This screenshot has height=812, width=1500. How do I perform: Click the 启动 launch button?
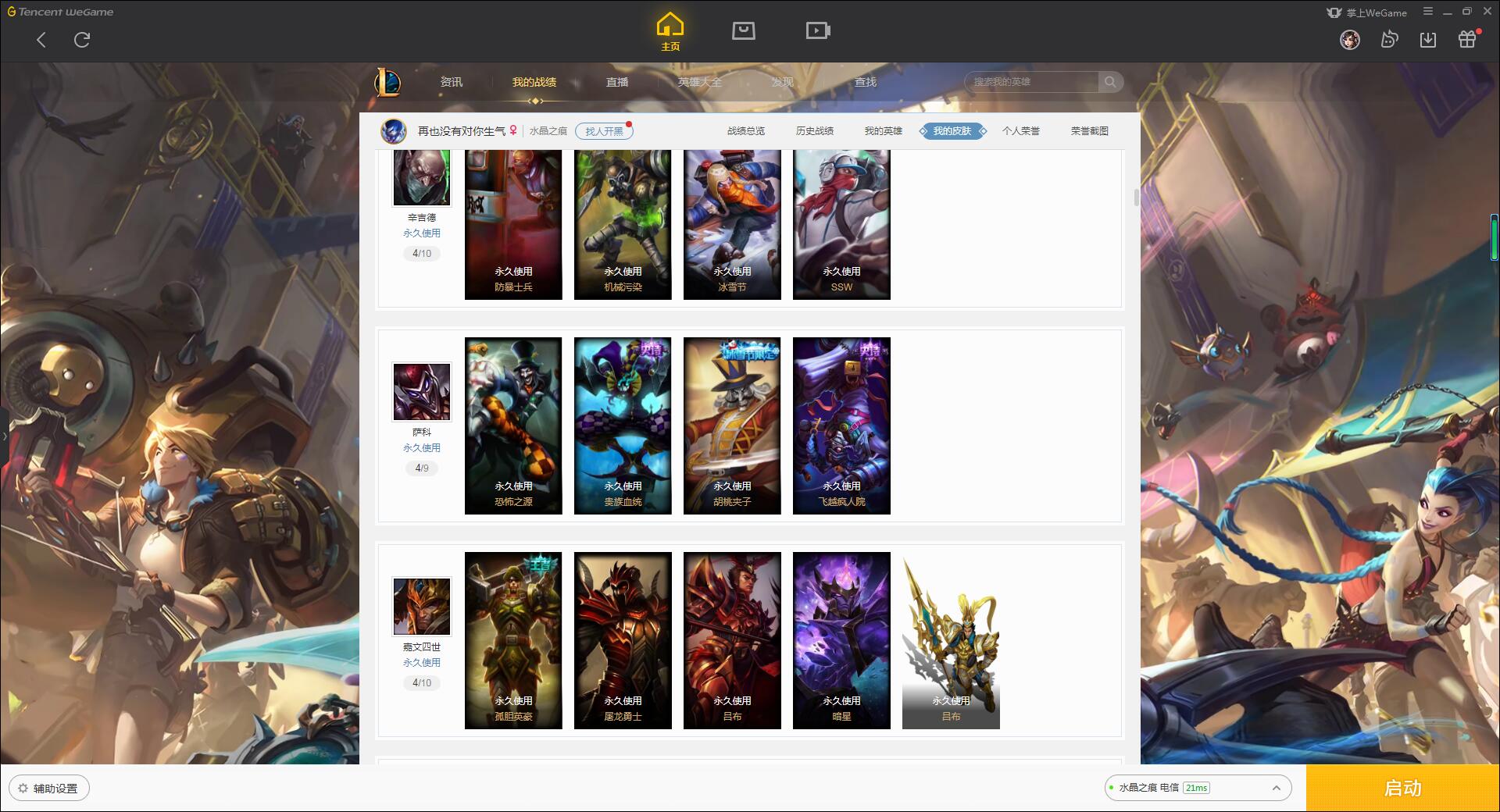[x=1402, y=788]
